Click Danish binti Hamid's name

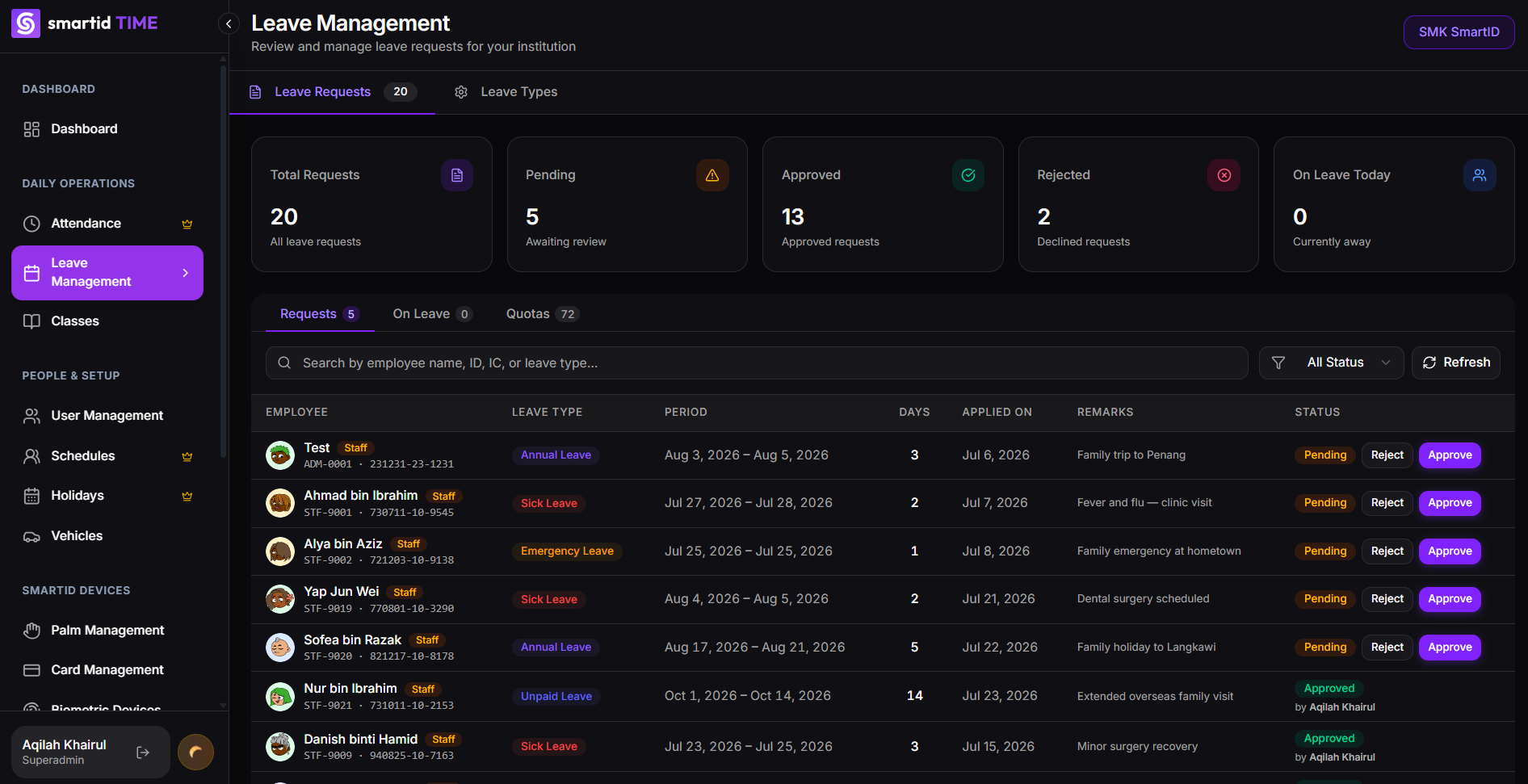360,740
